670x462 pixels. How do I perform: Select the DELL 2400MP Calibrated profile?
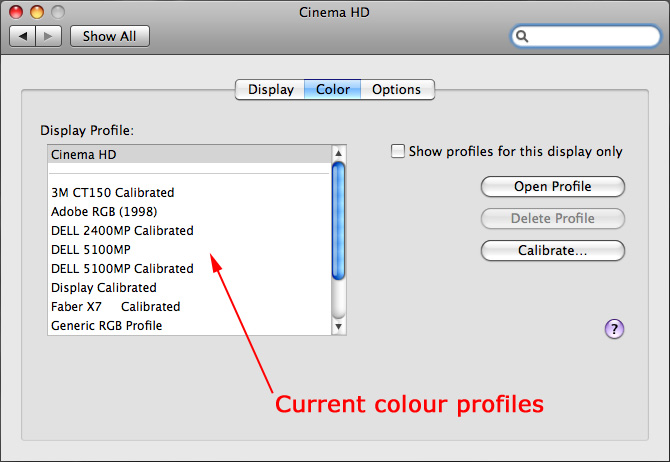tap(122, 231)
